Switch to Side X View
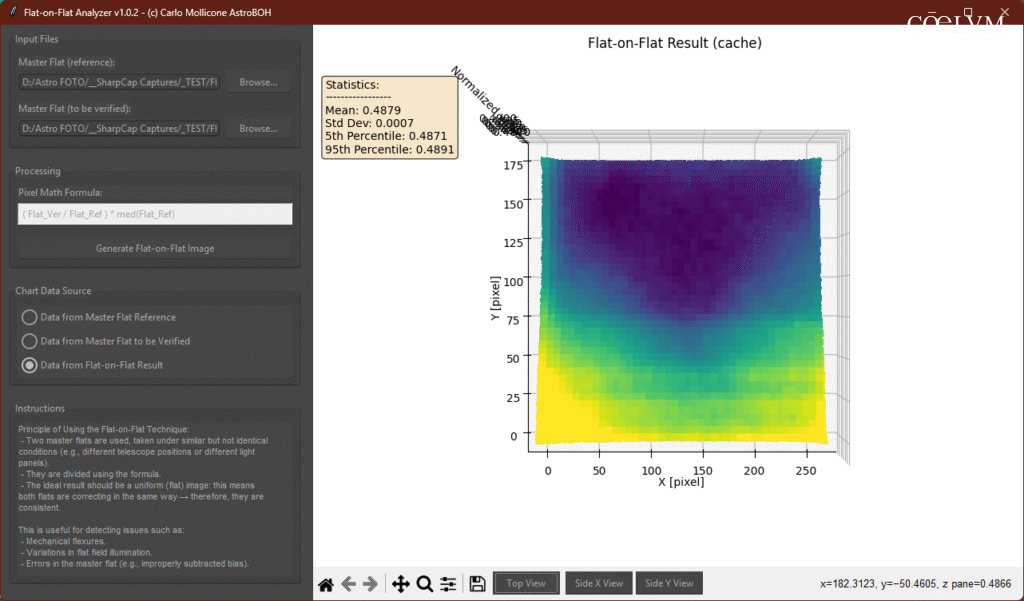Screen dimensions: 1024x601 (x=598, y=583)
